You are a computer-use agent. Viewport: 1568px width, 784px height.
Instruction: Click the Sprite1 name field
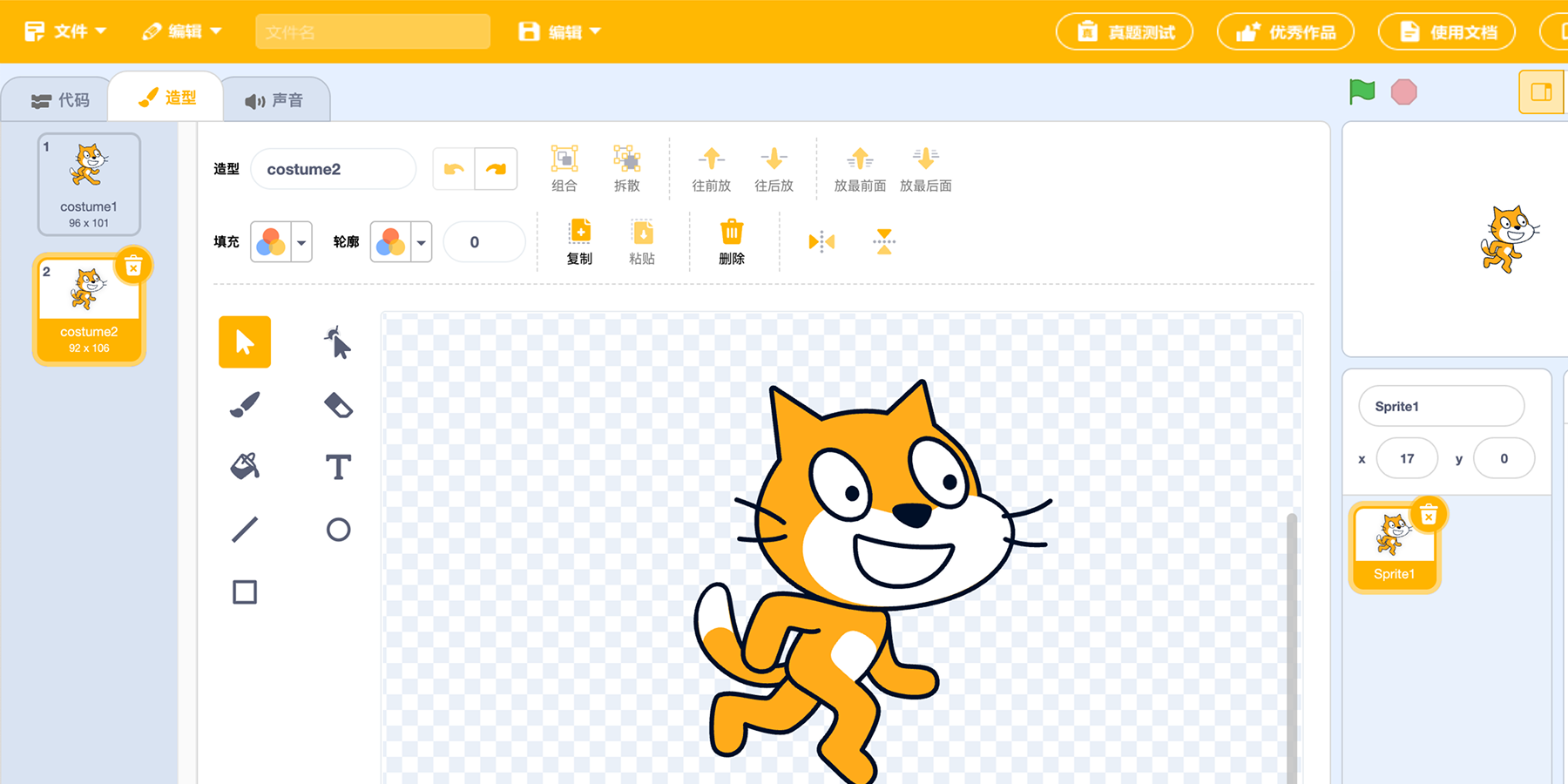pyautogui.click(x=1442, y=406)
